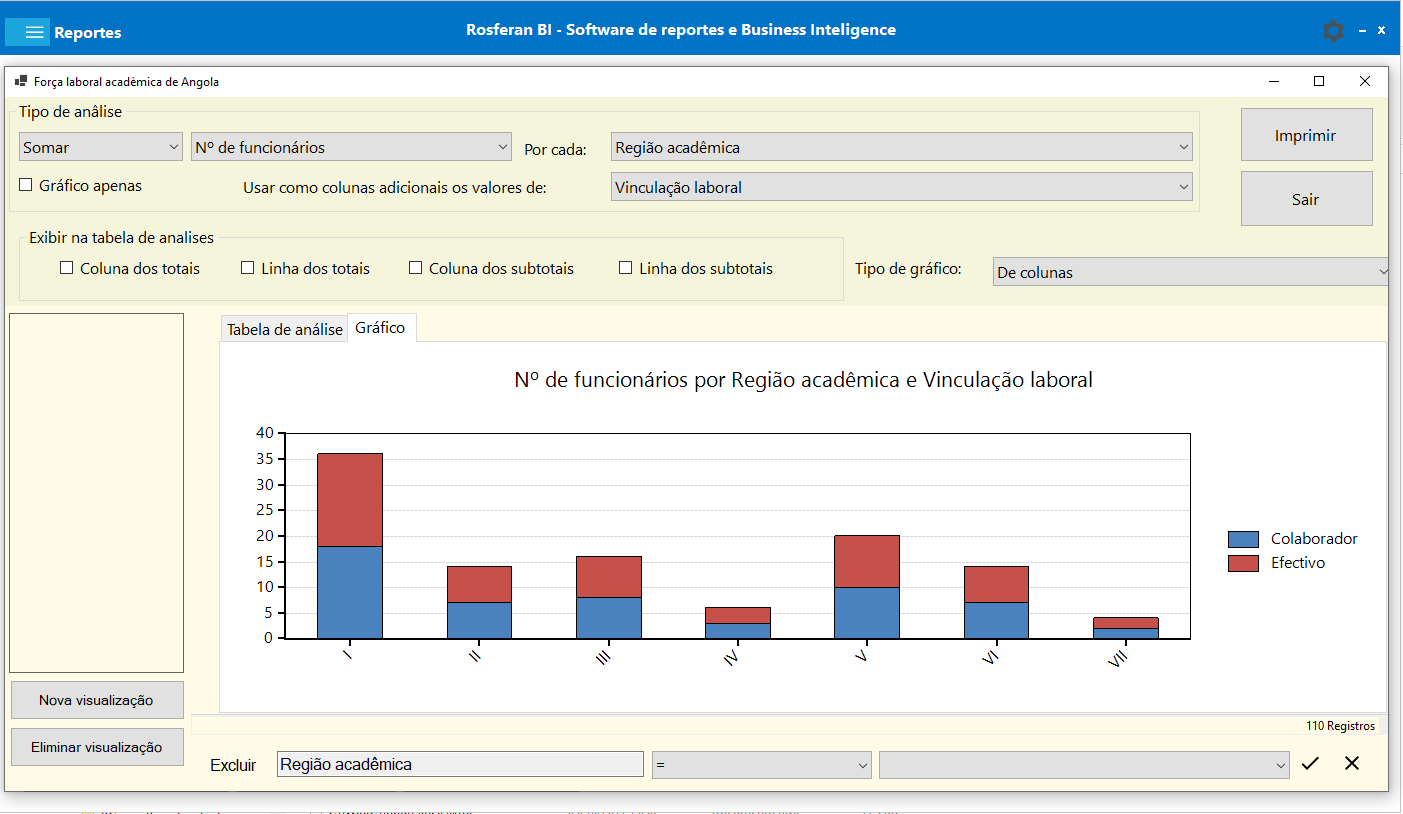Screen dimensions: 1403x814
Task: Minimize the main Rosferan BI window
Action: tap(1362, 31)
